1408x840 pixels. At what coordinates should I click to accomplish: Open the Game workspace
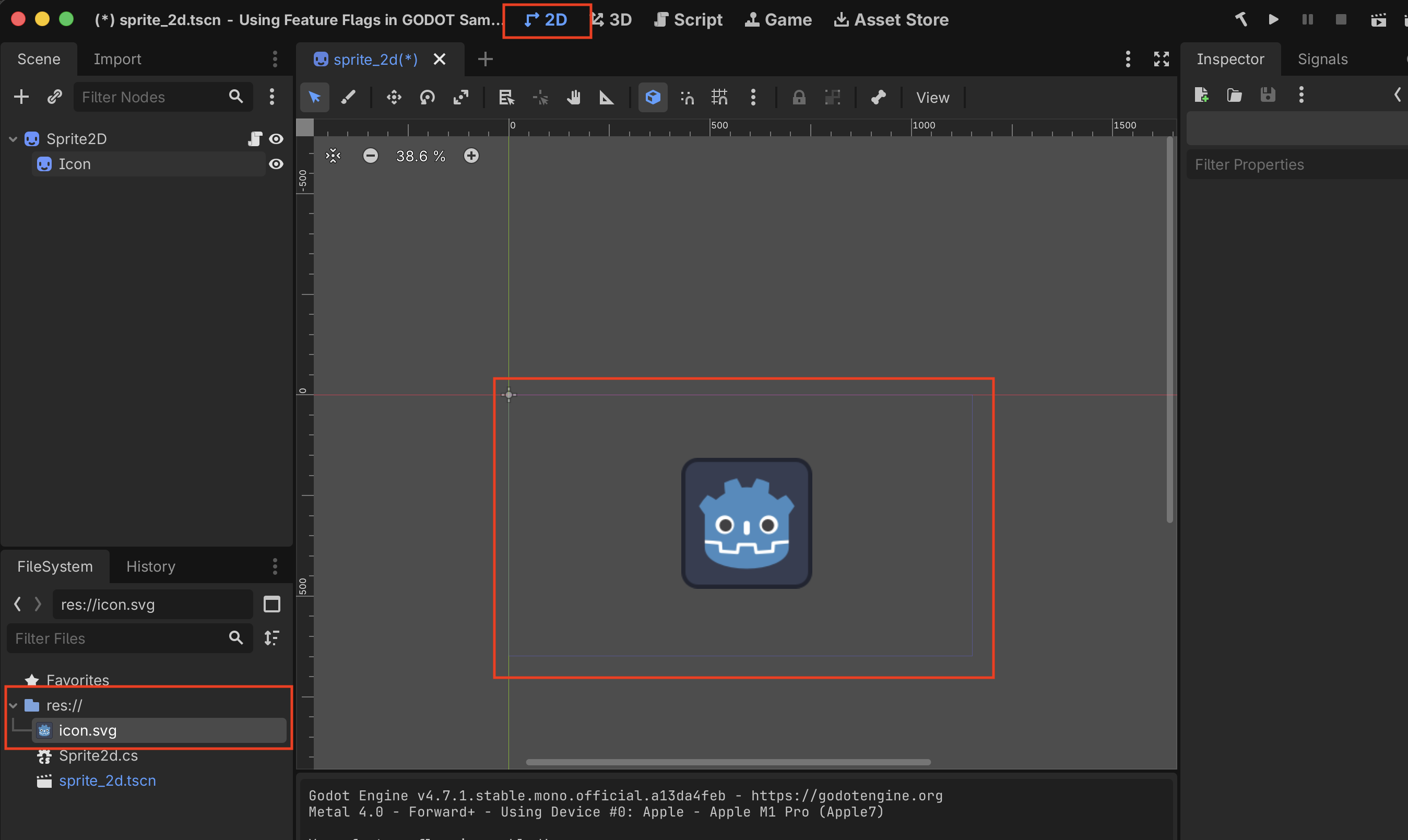click(x=778, y=20)
